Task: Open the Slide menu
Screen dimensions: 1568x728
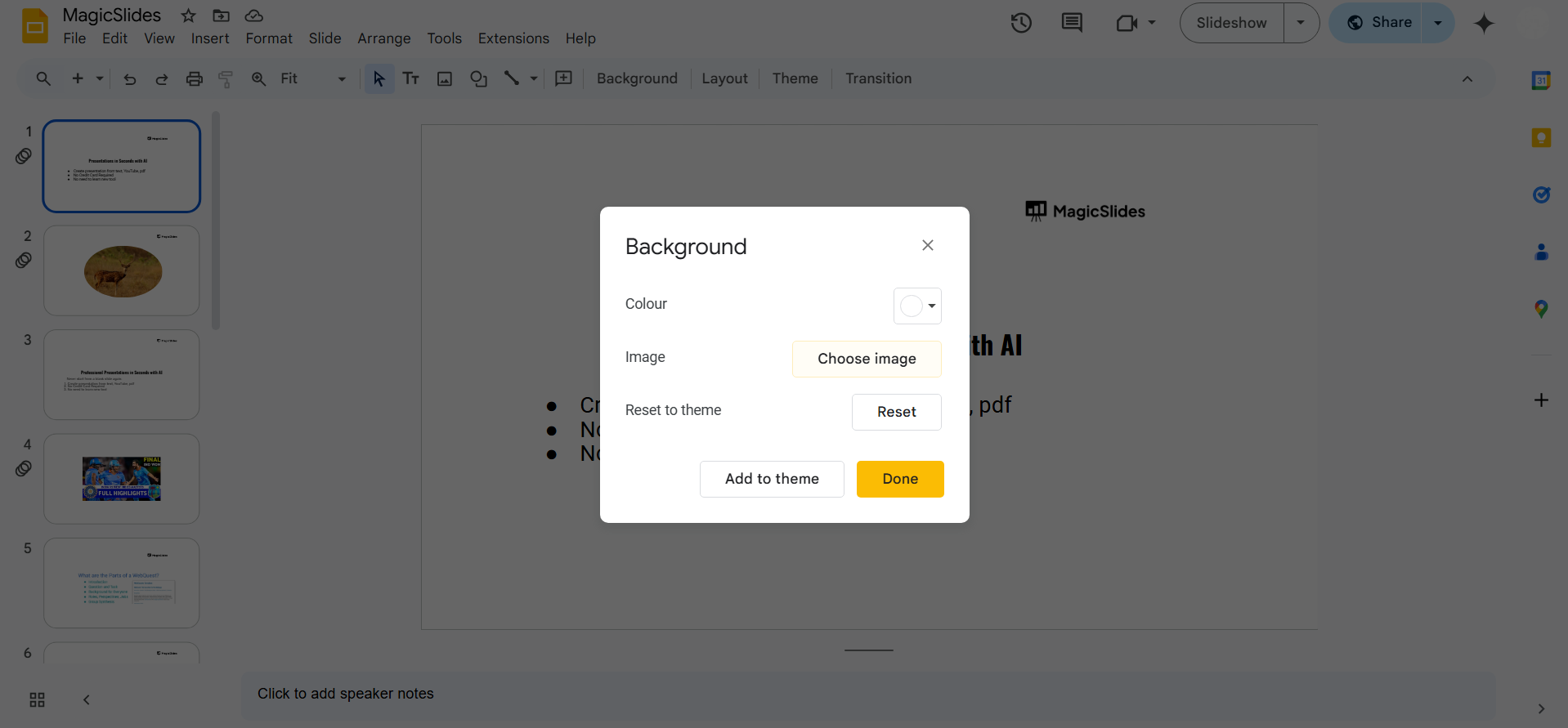Action: [325, 38]
